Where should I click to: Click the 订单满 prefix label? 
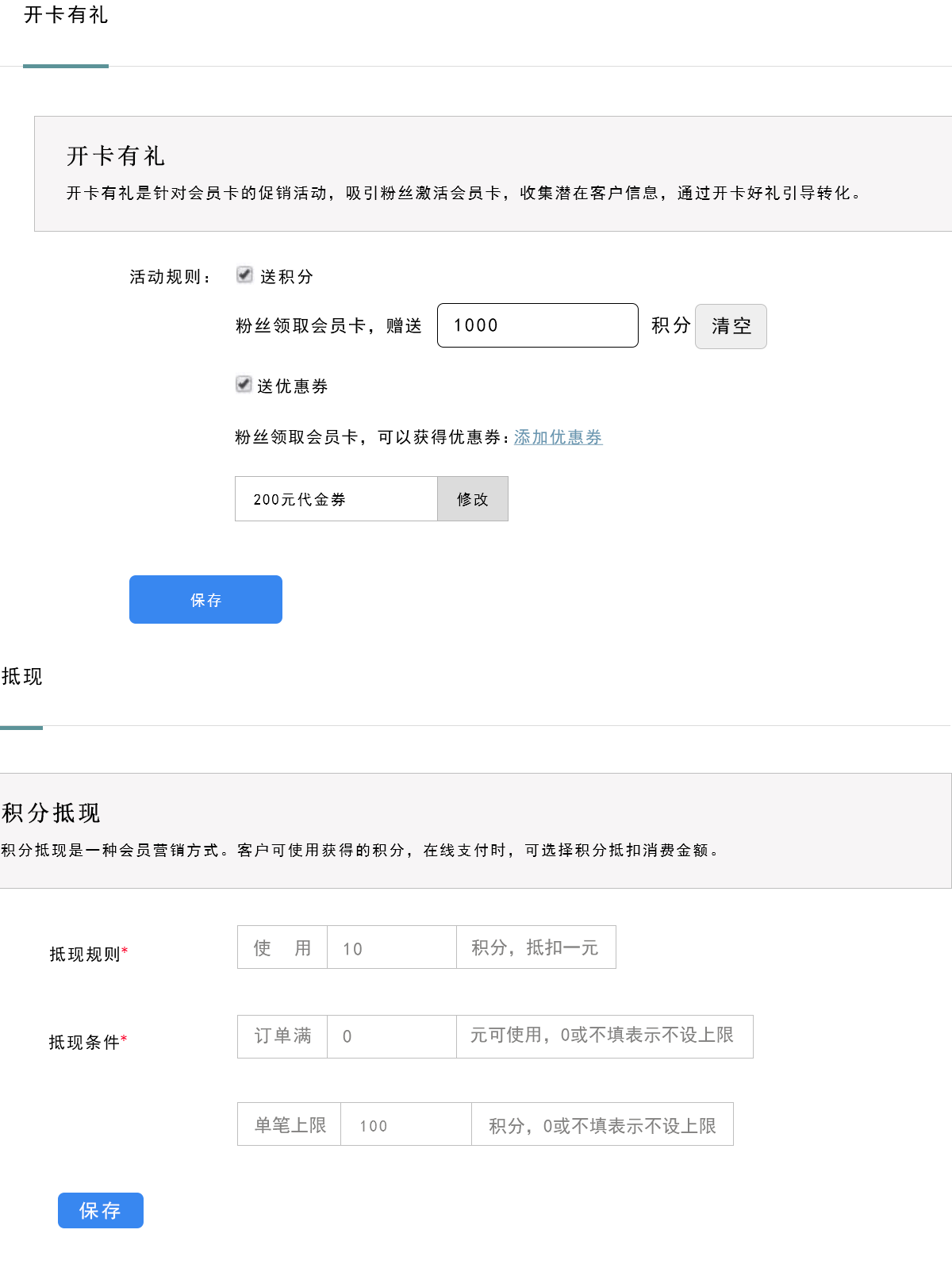282,1036
